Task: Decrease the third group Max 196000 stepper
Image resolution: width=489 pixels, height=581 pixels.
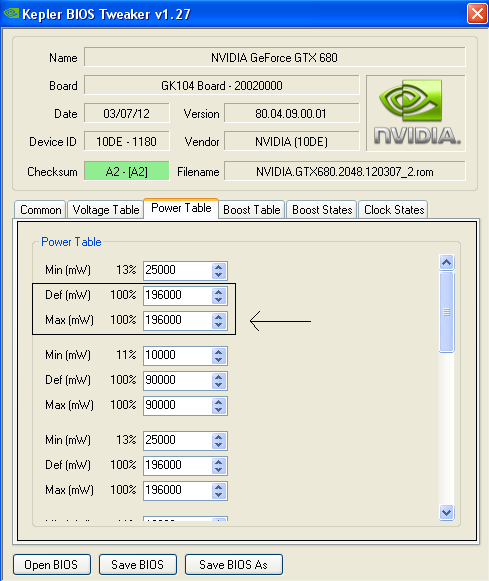Action: click(x=219, y=495)
